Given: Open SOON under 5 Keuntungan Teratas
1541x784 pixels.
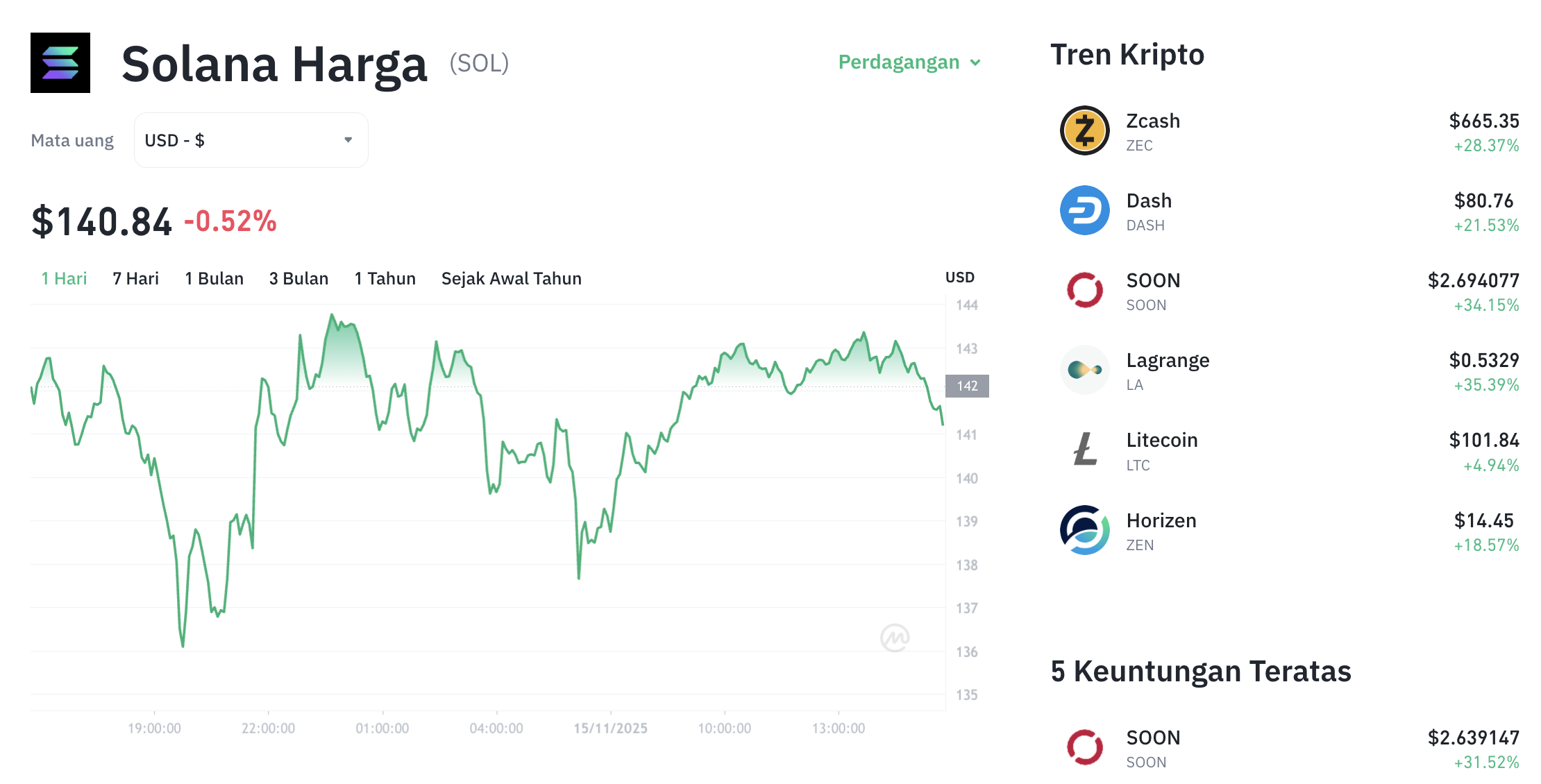Looking at the screenshot, I should click(x=1154, y=738).
